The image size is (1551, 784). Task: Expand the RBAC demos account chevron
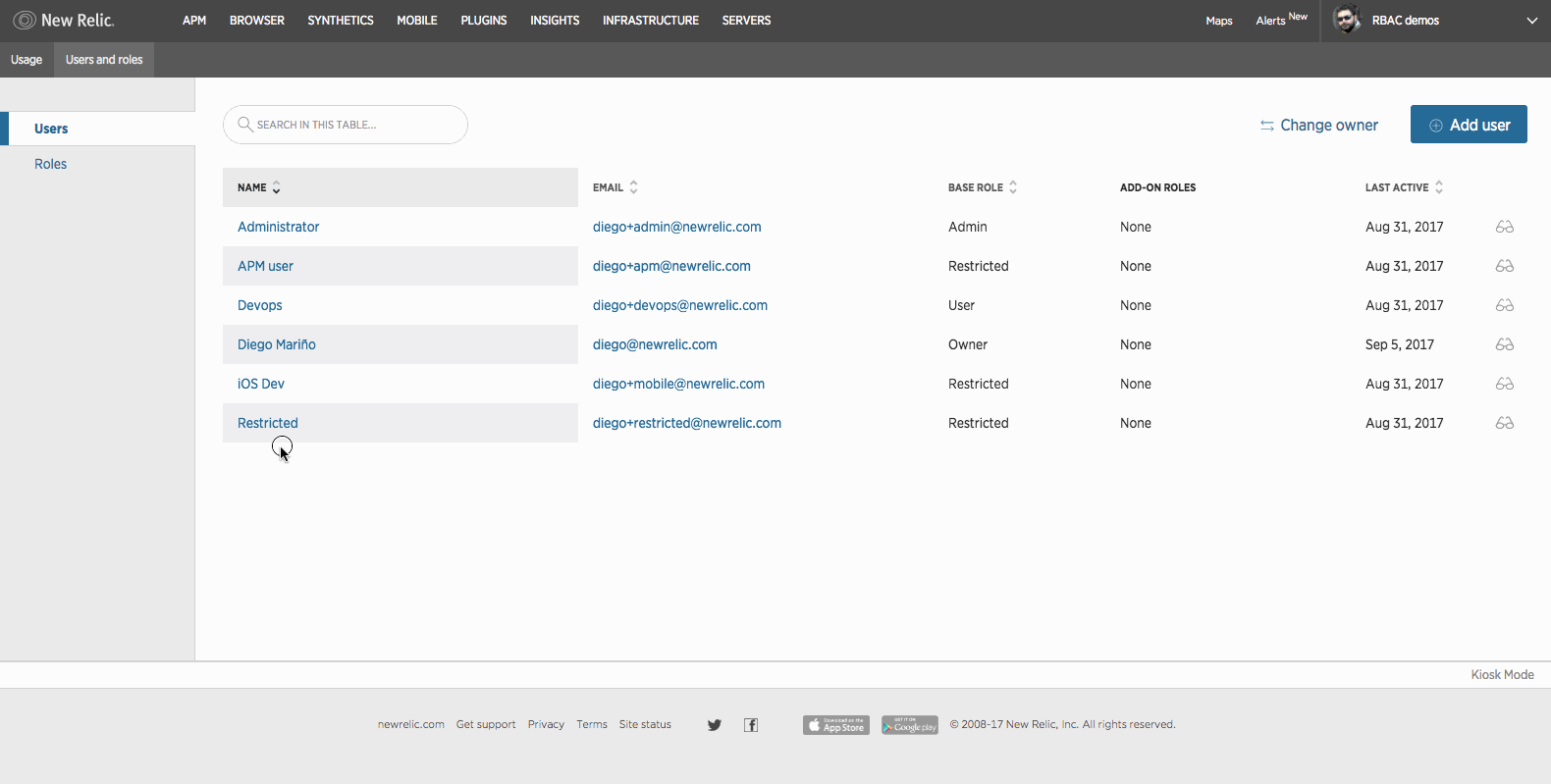[1531, 21]
